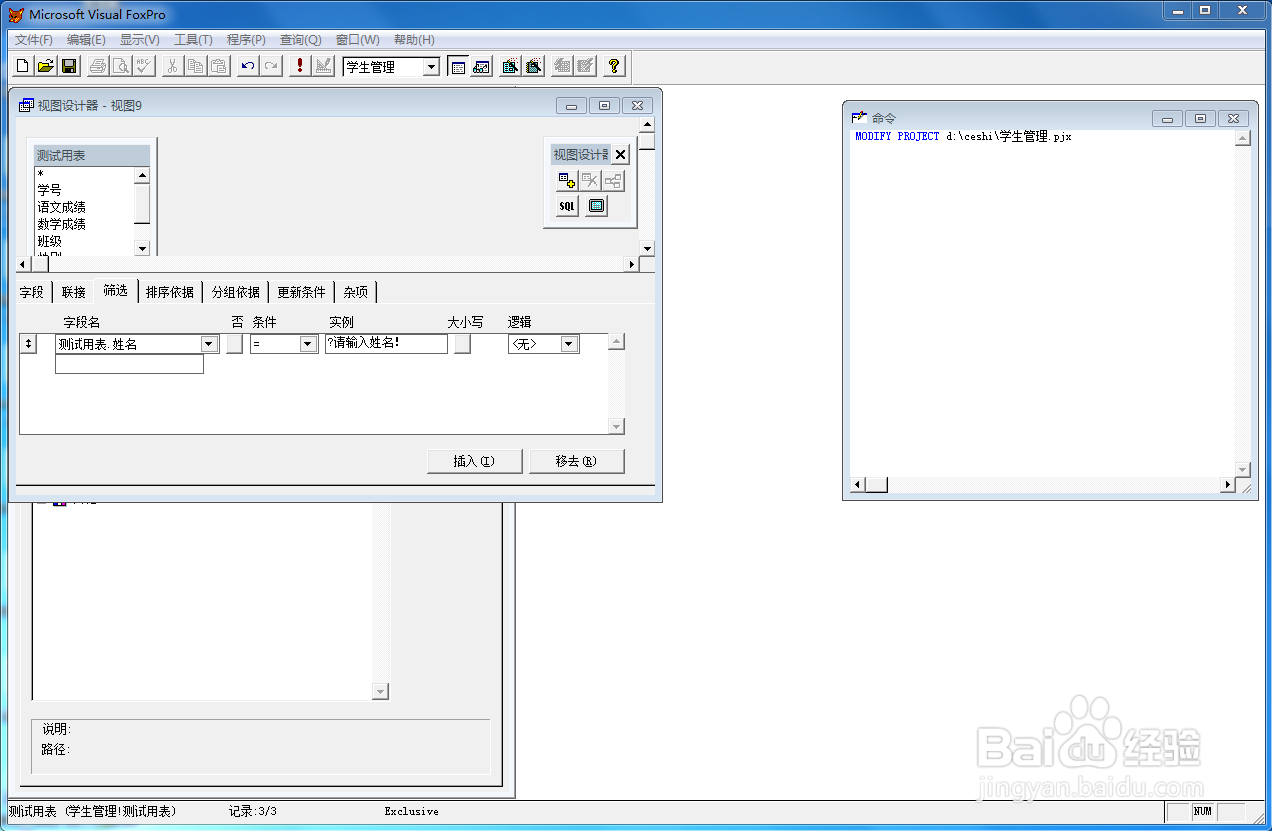
Task: Click the Save floppy disk icon
Action: (69, 67)
